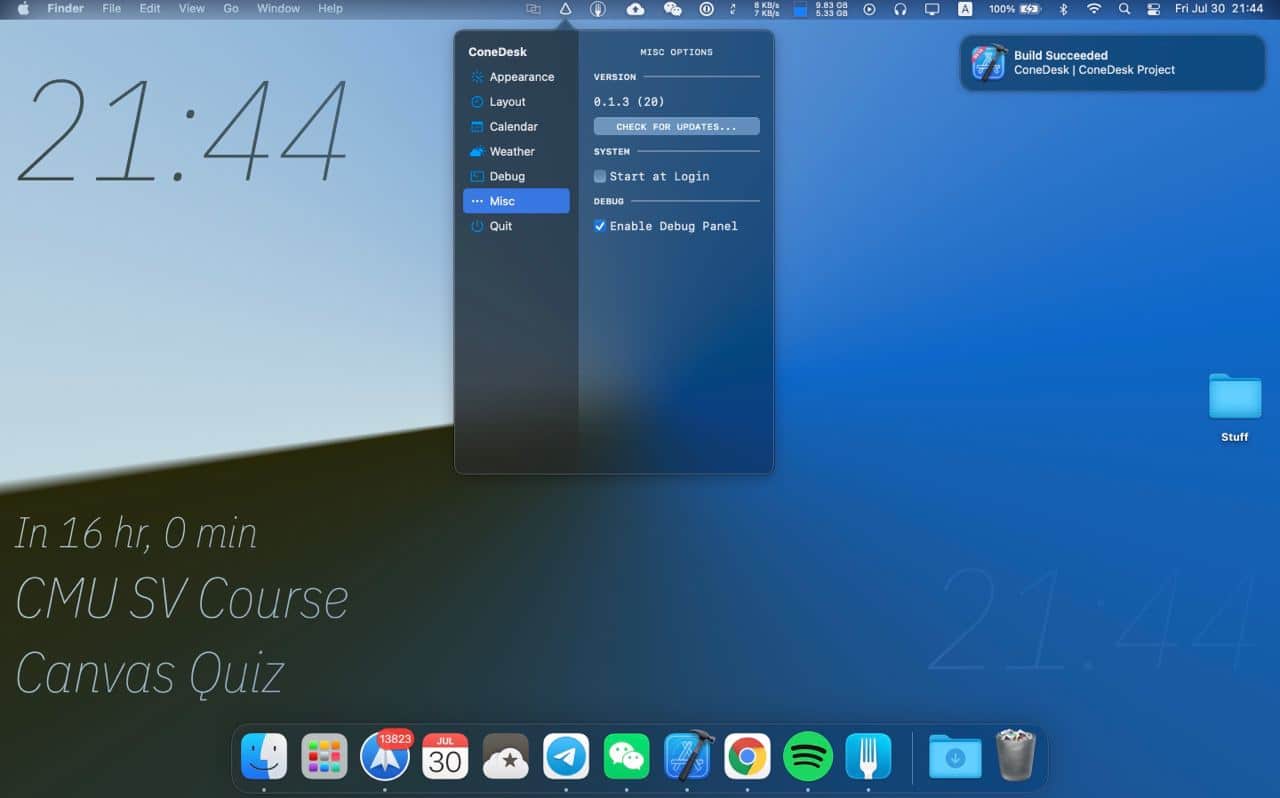Click the Bluetooth menu bar icon
The width and height of the screenshot is (1280, 798).
click(1063, 9)
